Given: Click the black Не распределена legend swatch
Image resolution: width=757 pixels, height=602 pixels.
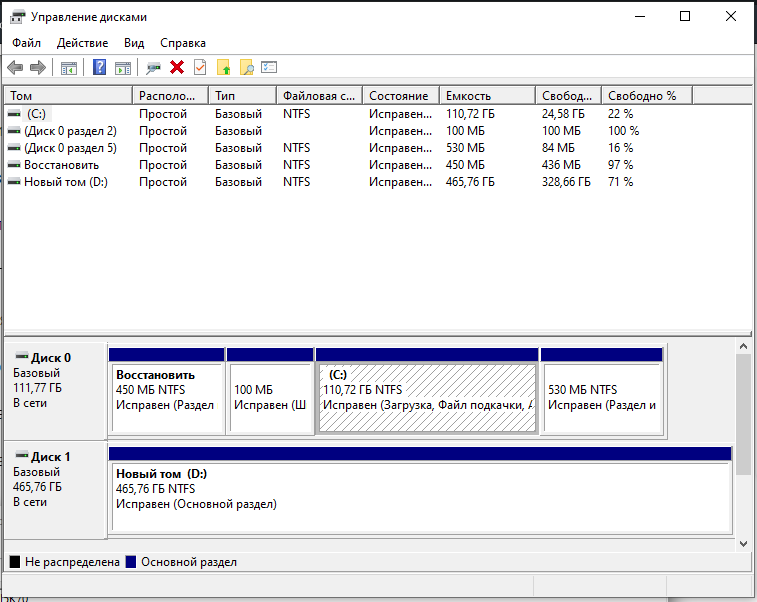Looking at the screenshot, I should (x=15, y=561).
